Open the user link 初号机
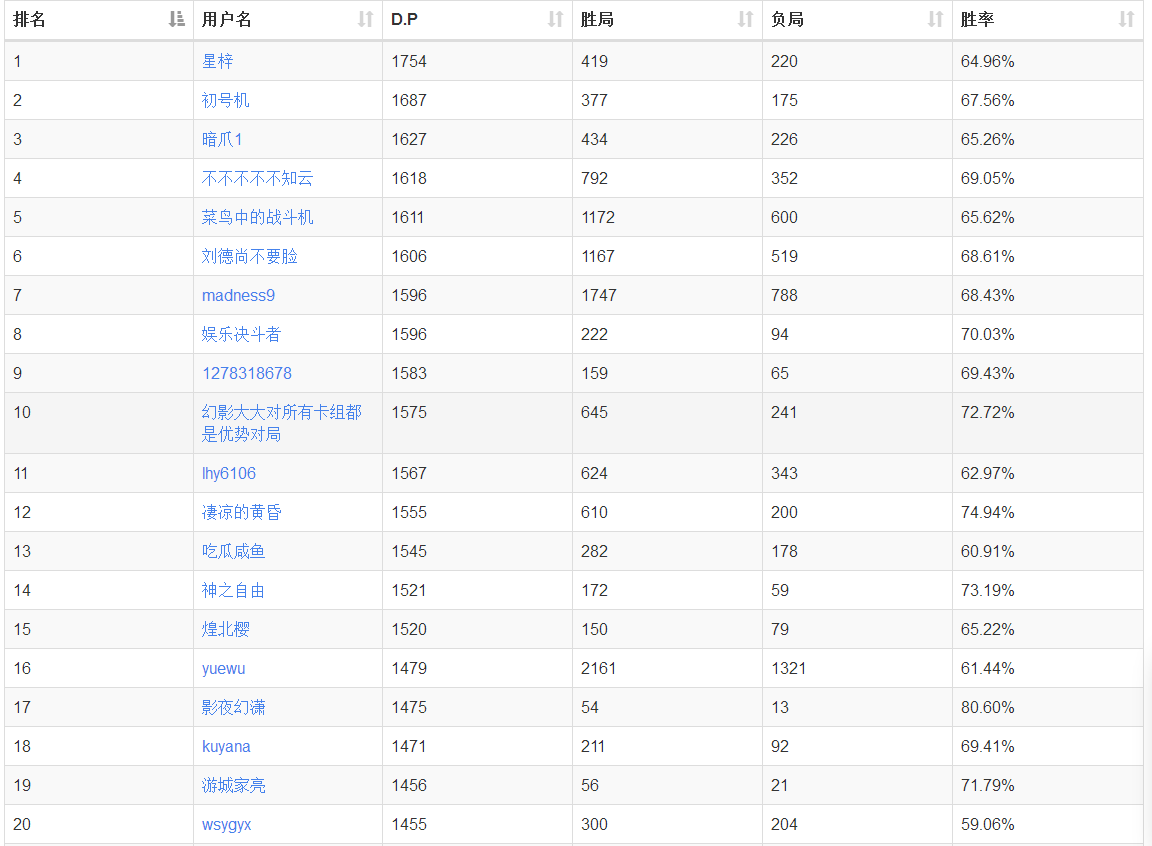The width and height of the screenshot is (1152, 846). pos(225,100)
